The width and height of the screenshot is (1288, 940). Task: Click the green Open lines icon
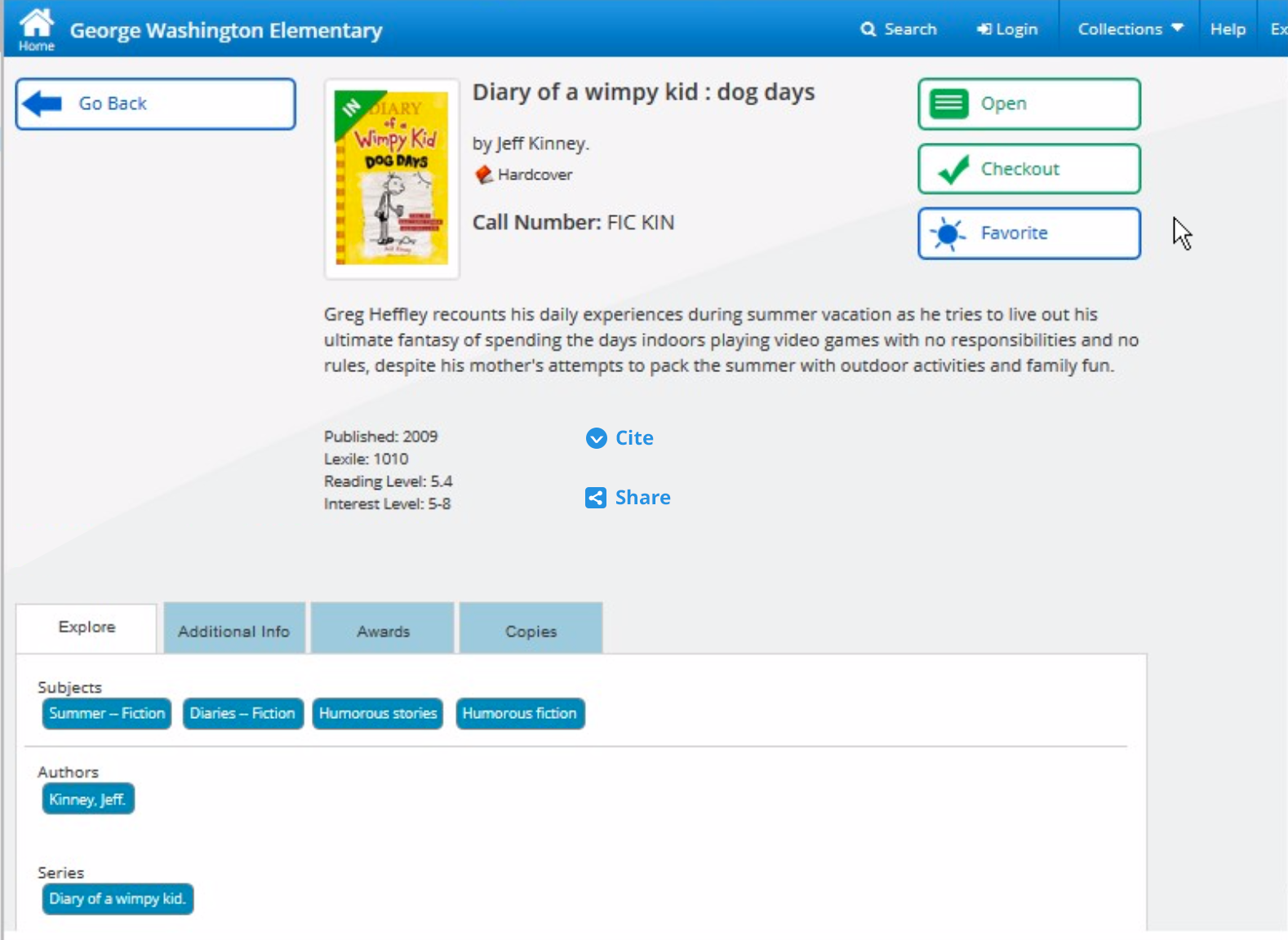(x=948, y=104)
